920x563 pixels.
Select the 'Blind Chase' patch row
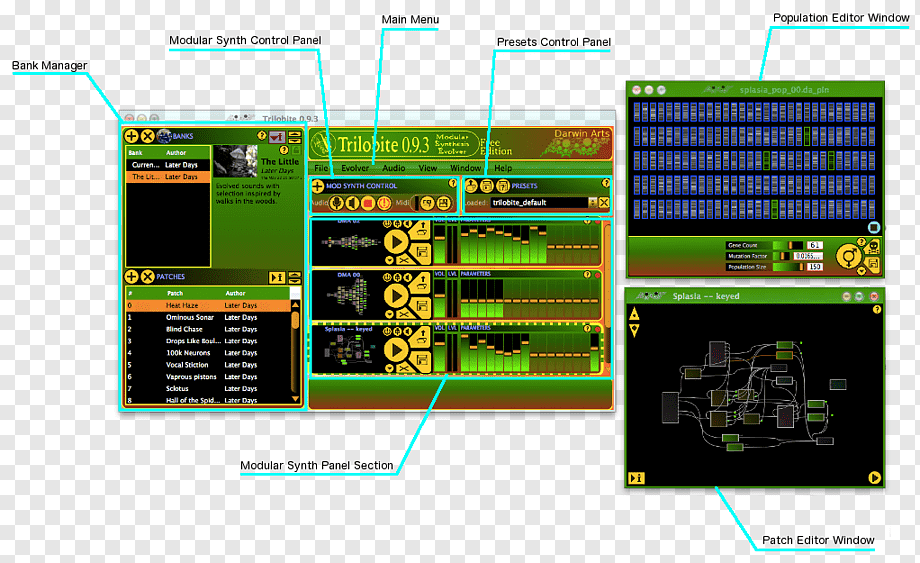208,329
